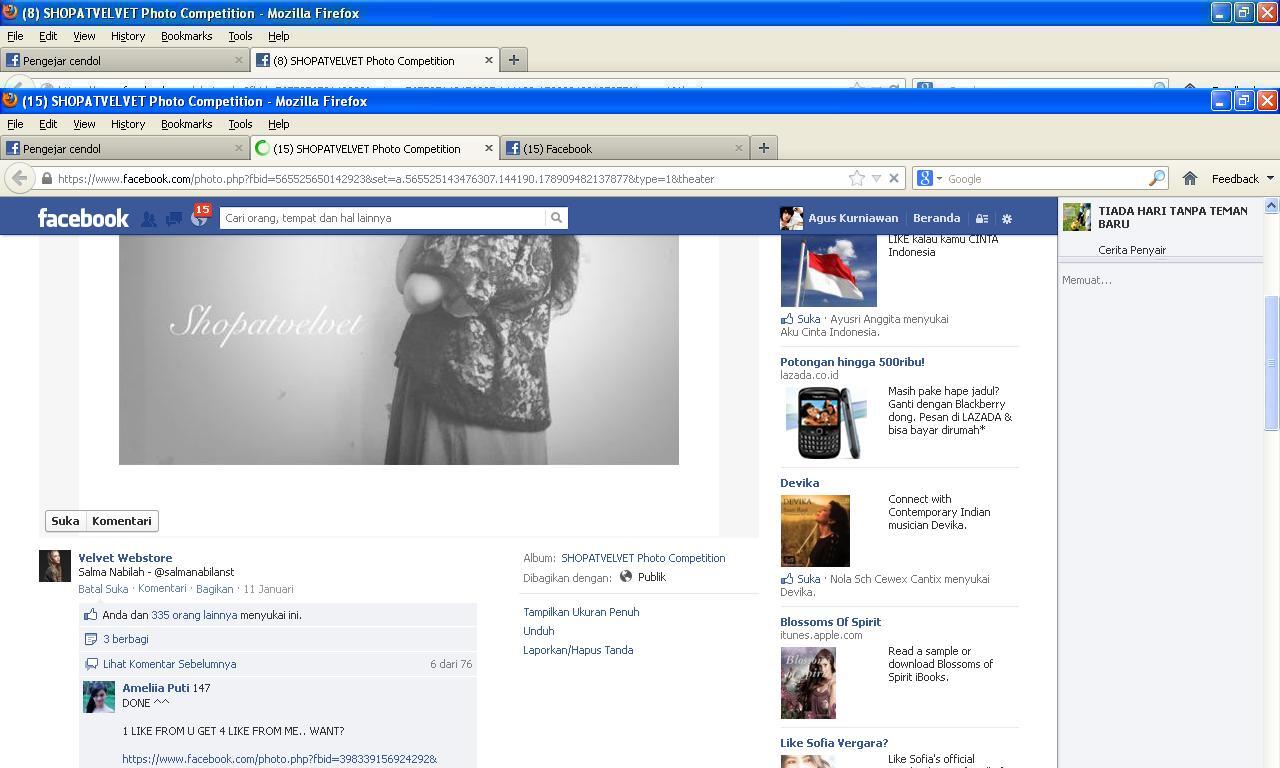Image resolution: width=1280 pixels, height=768 pixels.
Task: Click Batal Suka to unlike the photo
Action: (103, 589)
